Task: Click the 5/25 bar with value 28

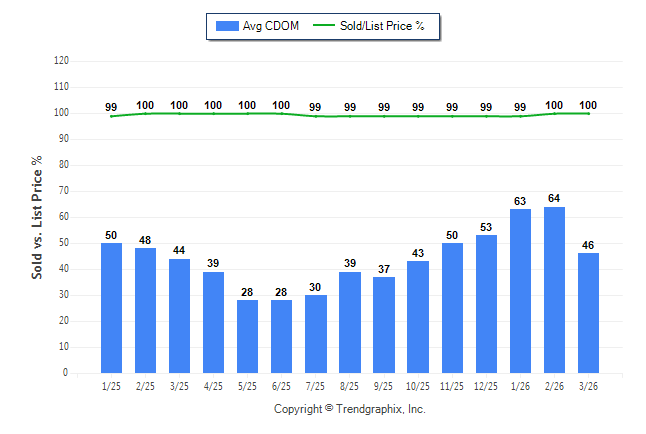Action: [x=247, y=336]
